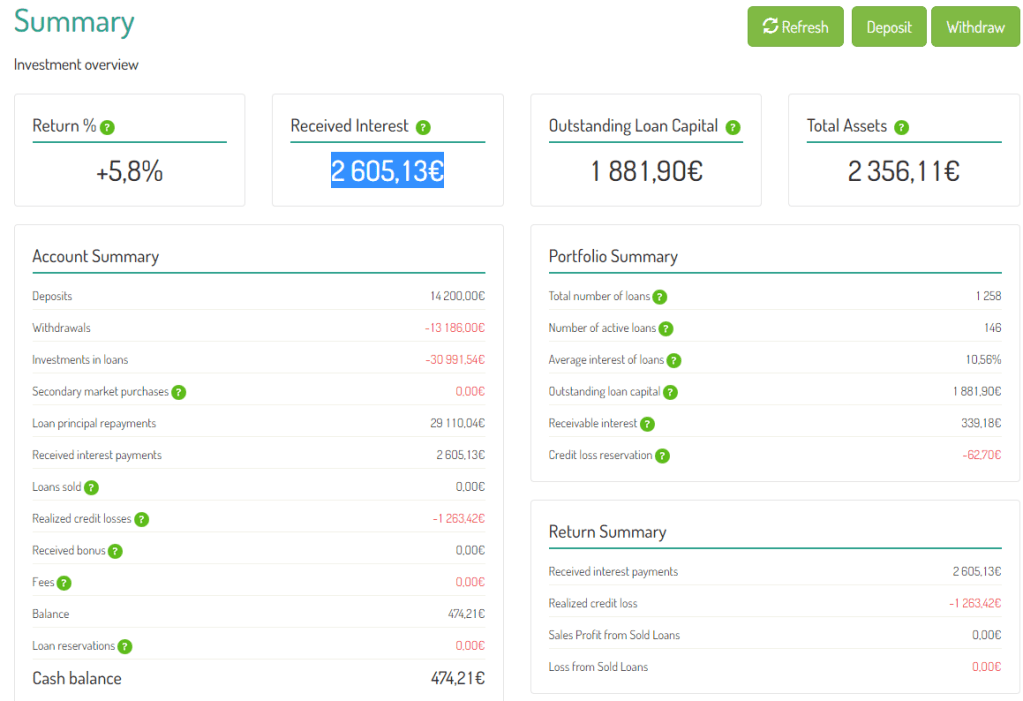Show help for Secondary market purchases
The width and height of the screenshot is (1023, 701).
(x=179, y=392)
